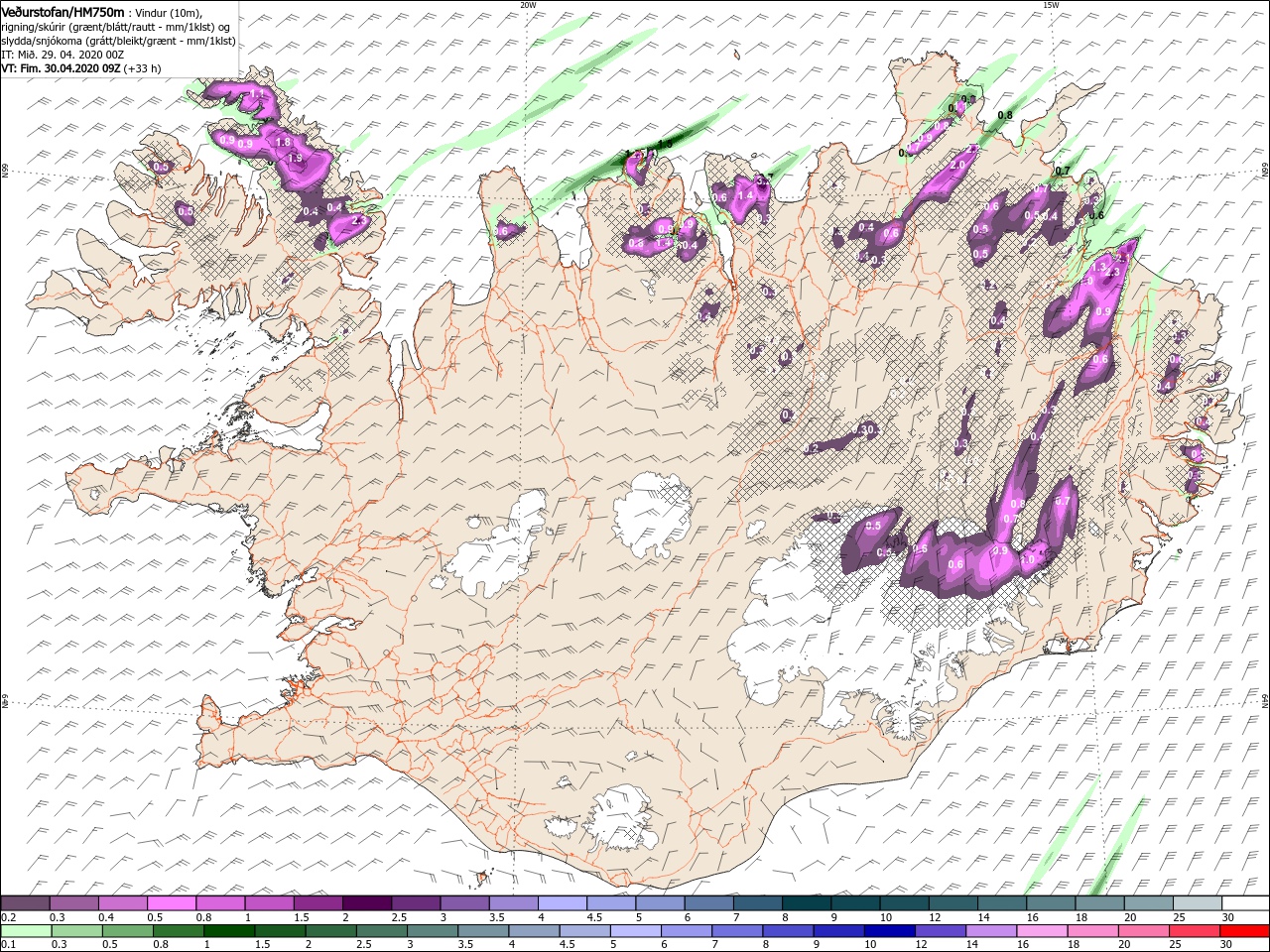This screenshot has width=1270, height=952.
Task: Click the rain legend swatch labeled 10
Action: [x=890, y=931]
